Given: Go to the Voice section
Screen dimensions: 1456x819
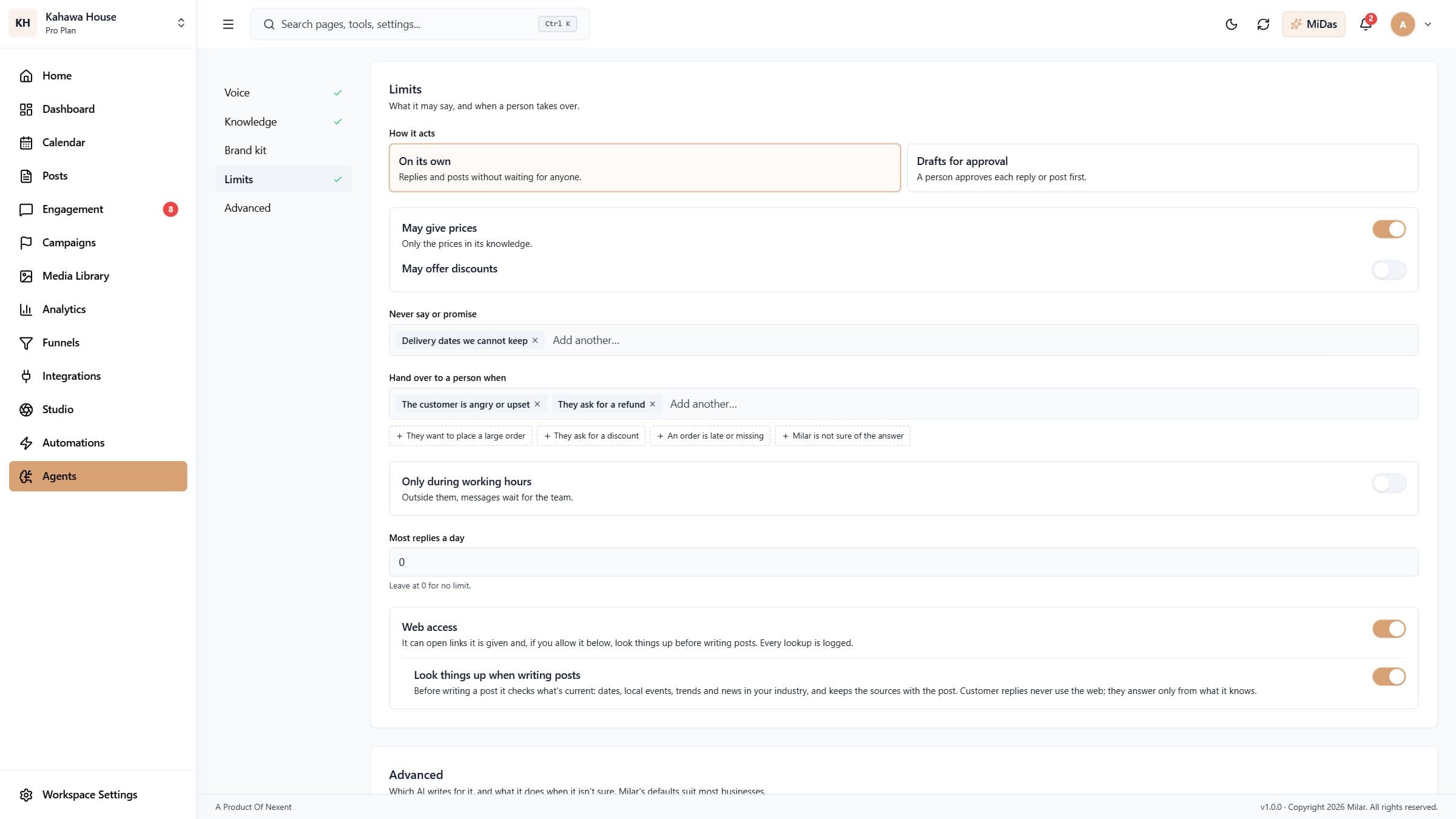Looking at the screenshot, I should 283,93.
